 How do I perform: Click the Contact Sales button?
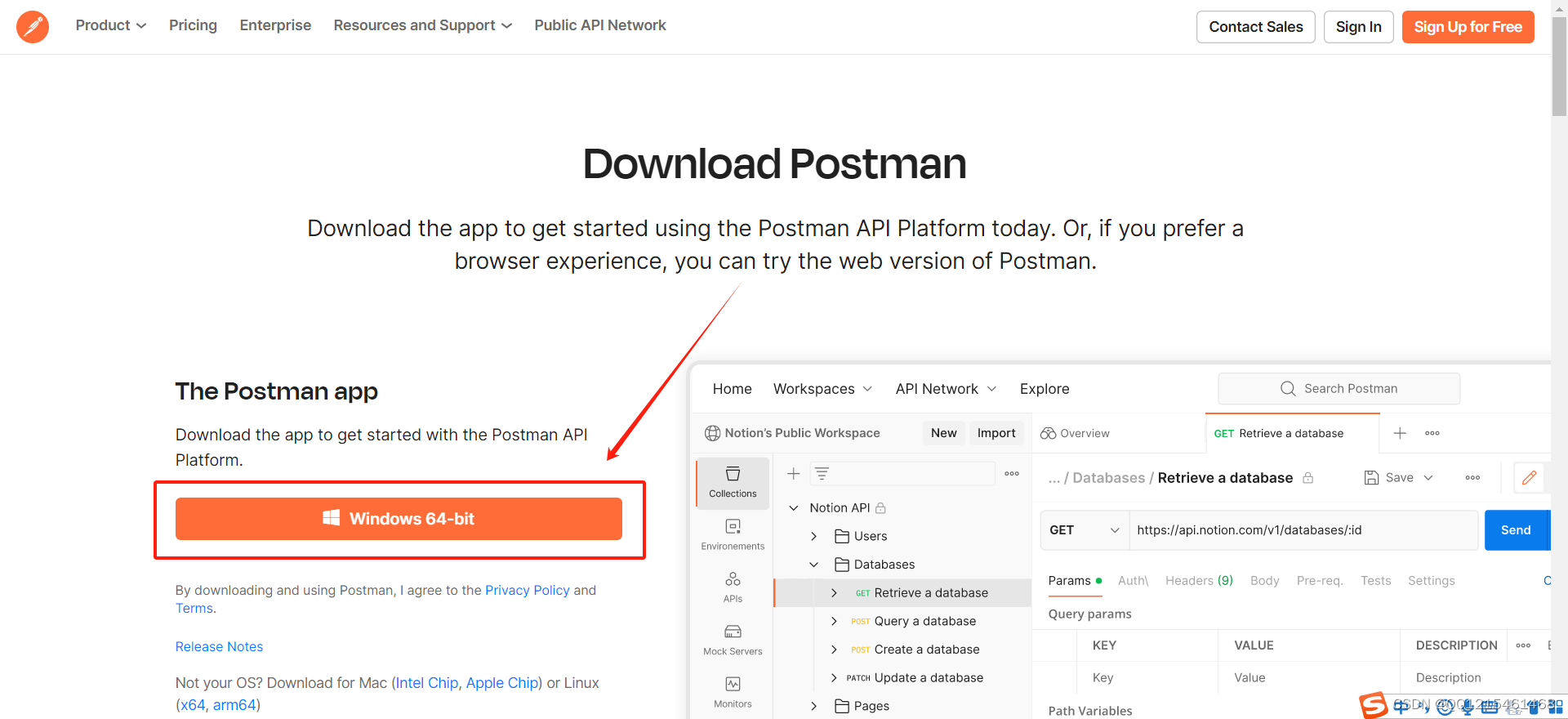[1256, 27]
